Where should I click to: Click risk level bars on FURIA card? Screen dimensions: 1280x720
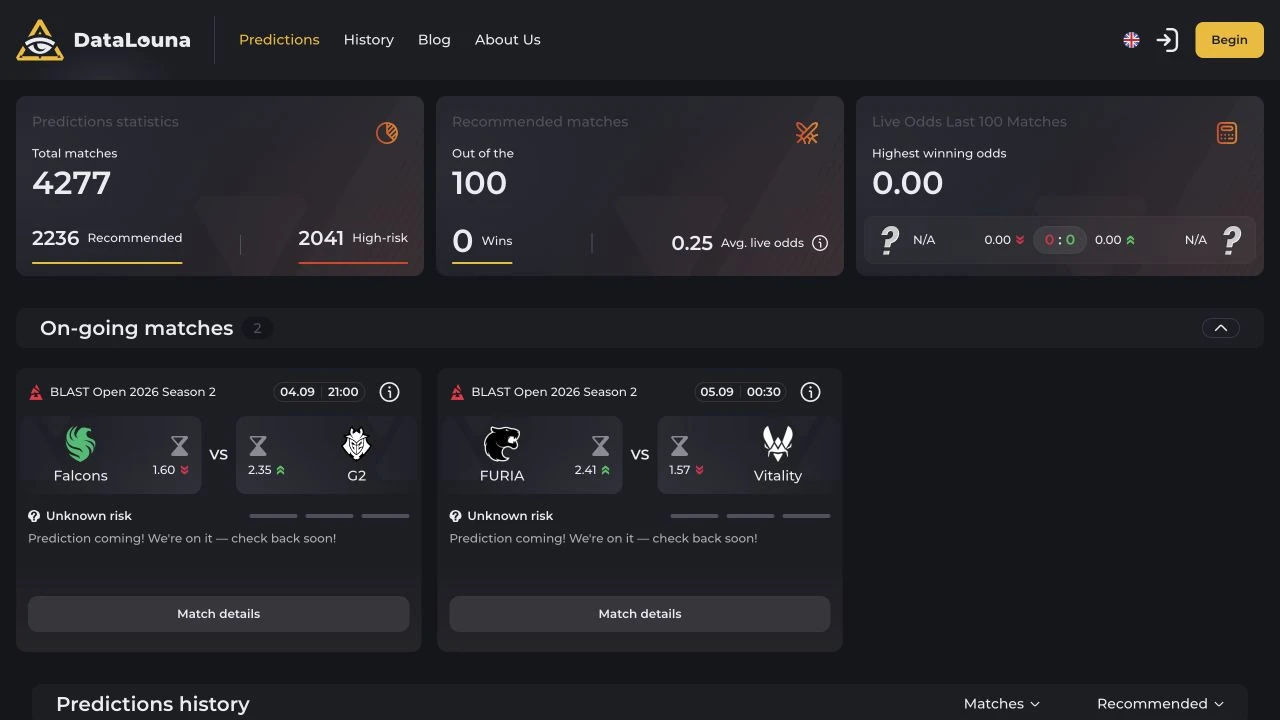coord(750,516)
